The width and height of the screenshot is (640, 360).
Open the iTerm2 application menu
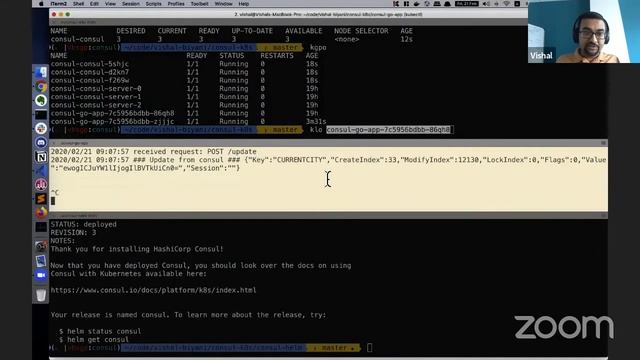coord(58,4)
